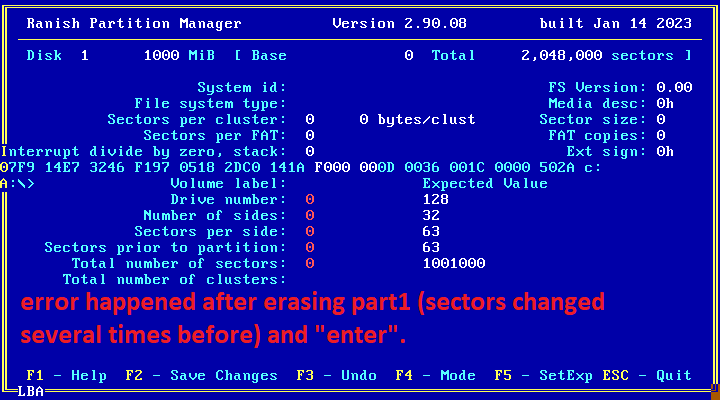This screenshot has height=400, width=720.
Task: Click 'Version 2.90.08' text
Action: pos(399,23)
